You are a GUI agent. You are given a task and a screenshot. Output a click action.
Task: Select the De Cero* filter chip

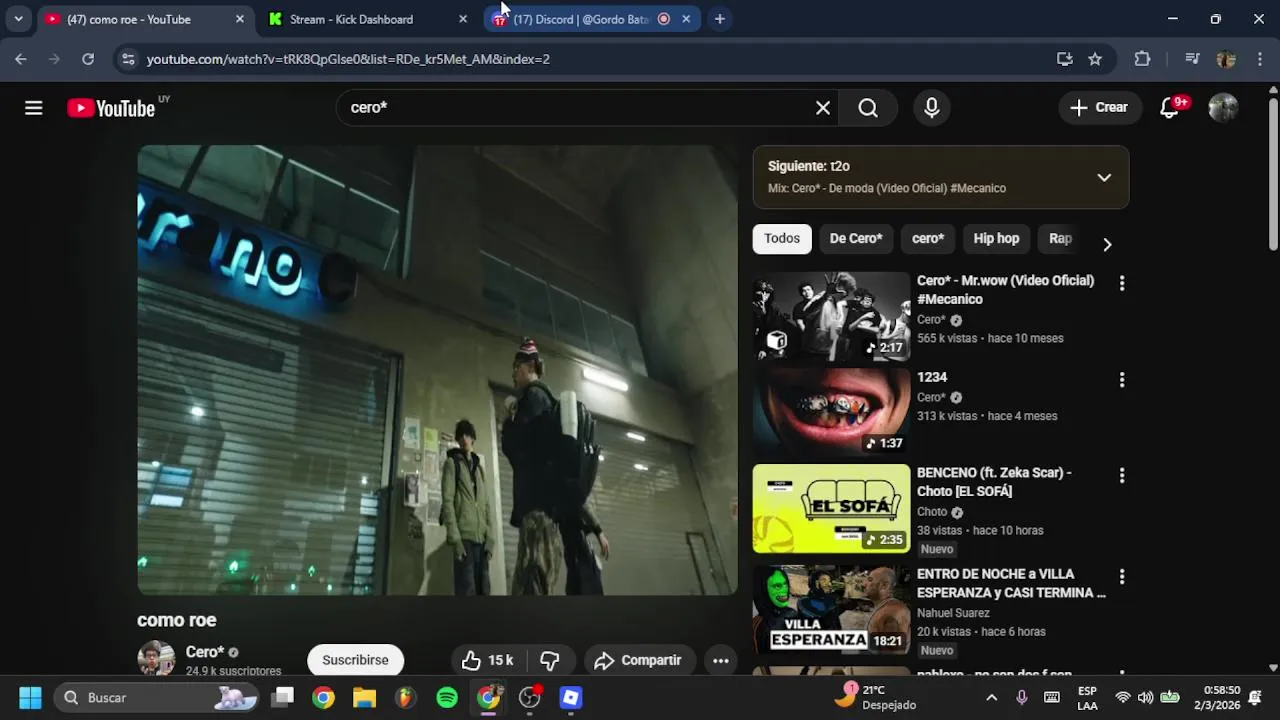pos(856,238)
